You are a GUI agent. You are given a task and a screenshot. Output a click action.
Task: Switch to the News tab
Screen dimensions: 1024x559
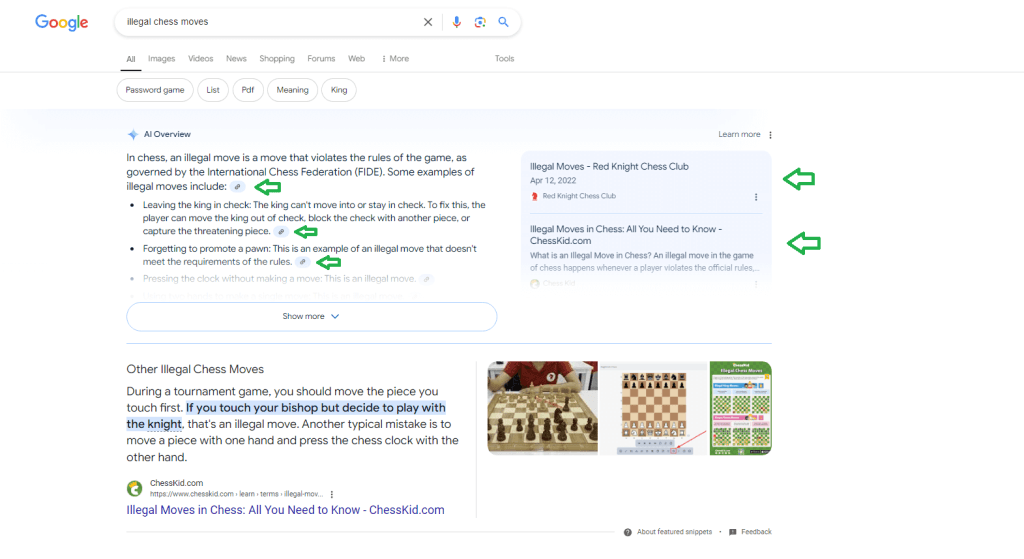(x=236, y=59)
